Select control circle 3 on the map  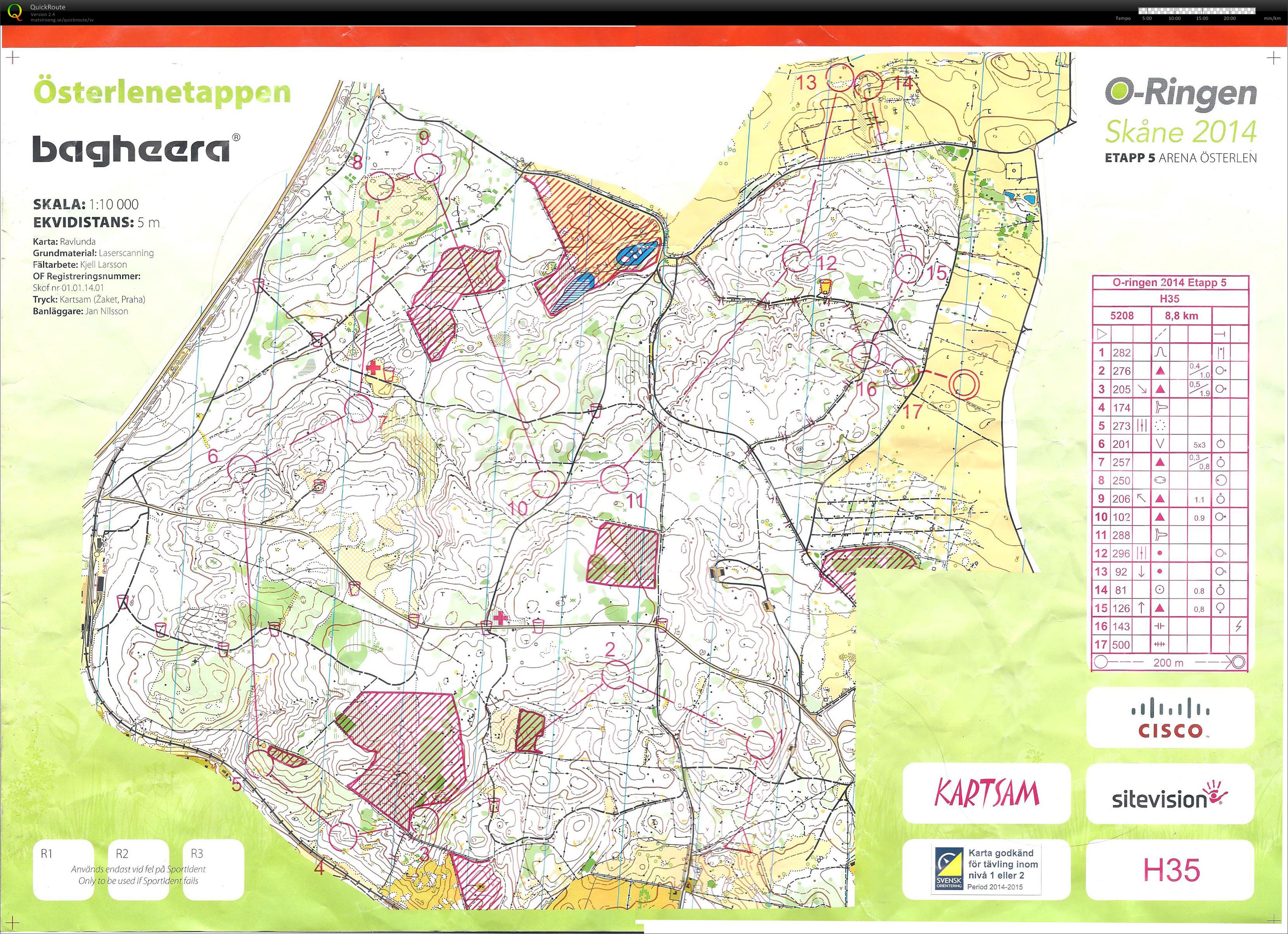424,821
